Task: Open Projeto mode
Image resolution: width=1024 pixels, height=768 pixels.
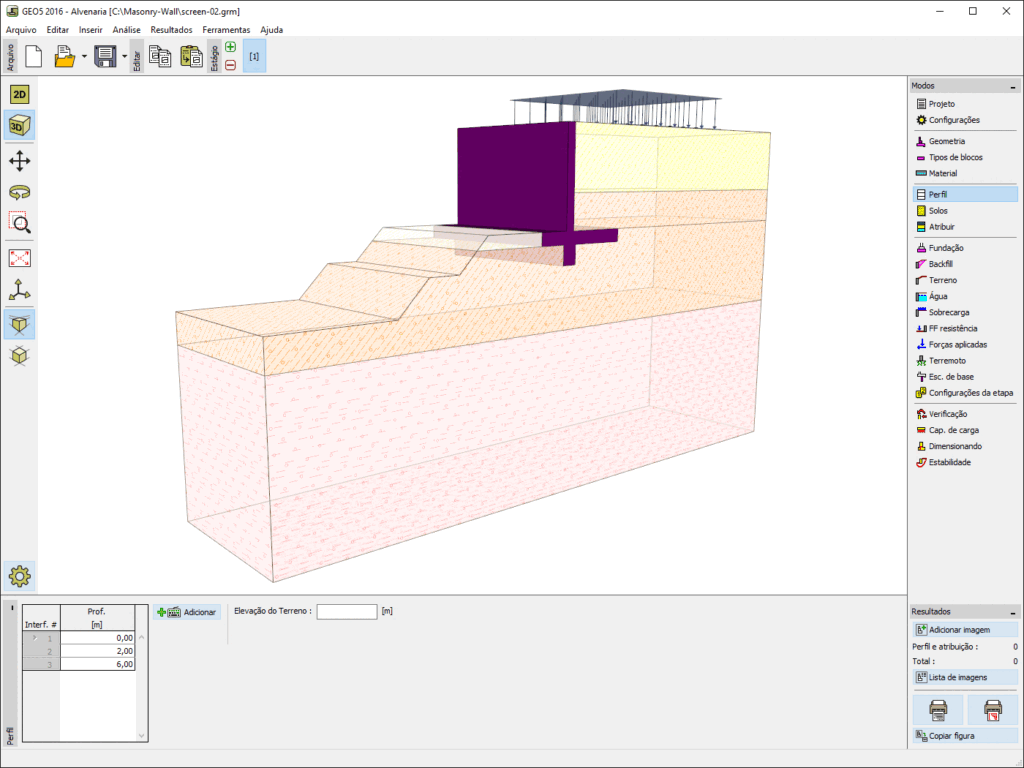Action: pyautogui.click(x=965, y=104)
